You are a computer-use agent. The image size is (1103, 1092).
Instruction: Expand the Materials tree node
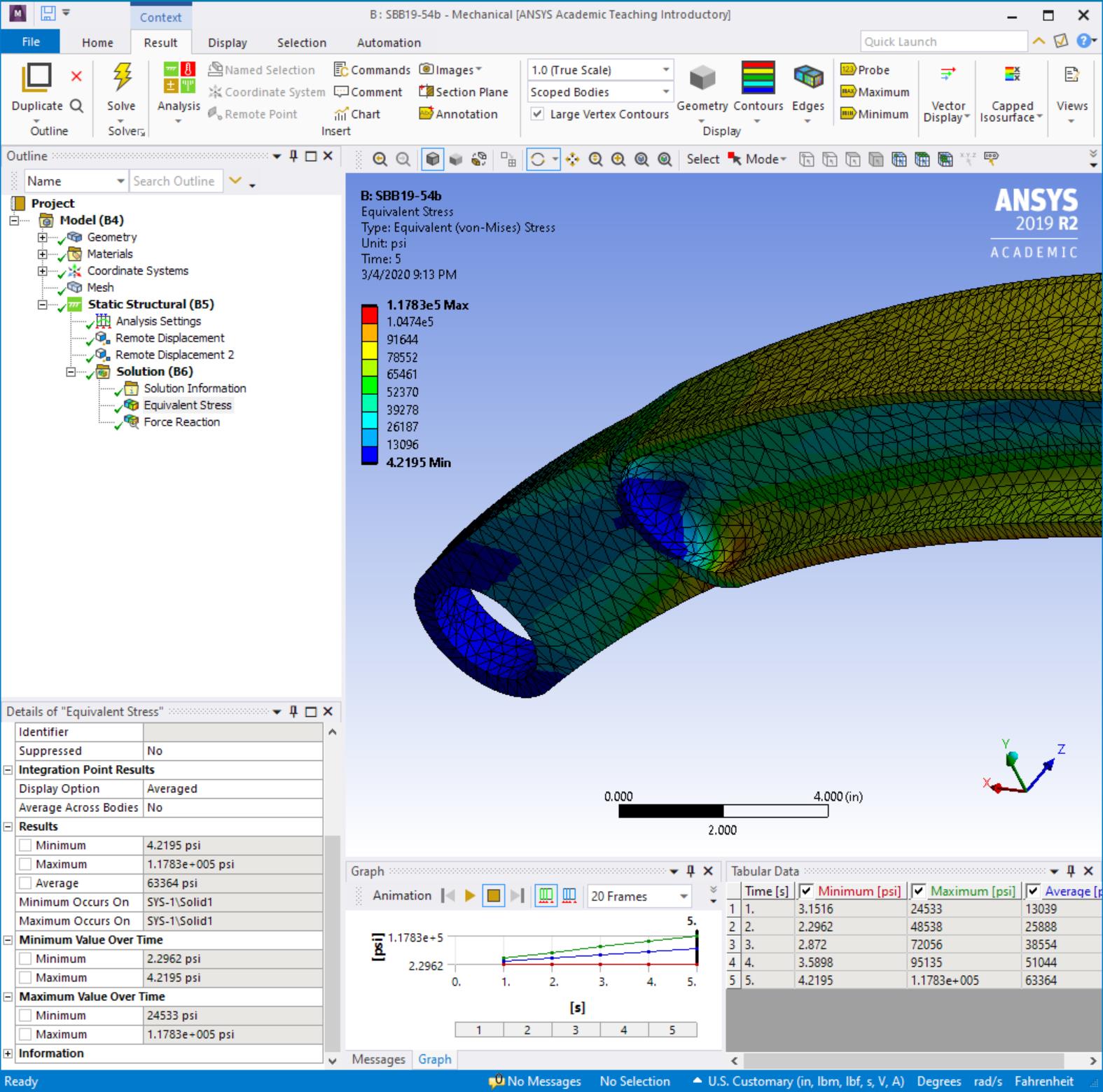point(43,254)
